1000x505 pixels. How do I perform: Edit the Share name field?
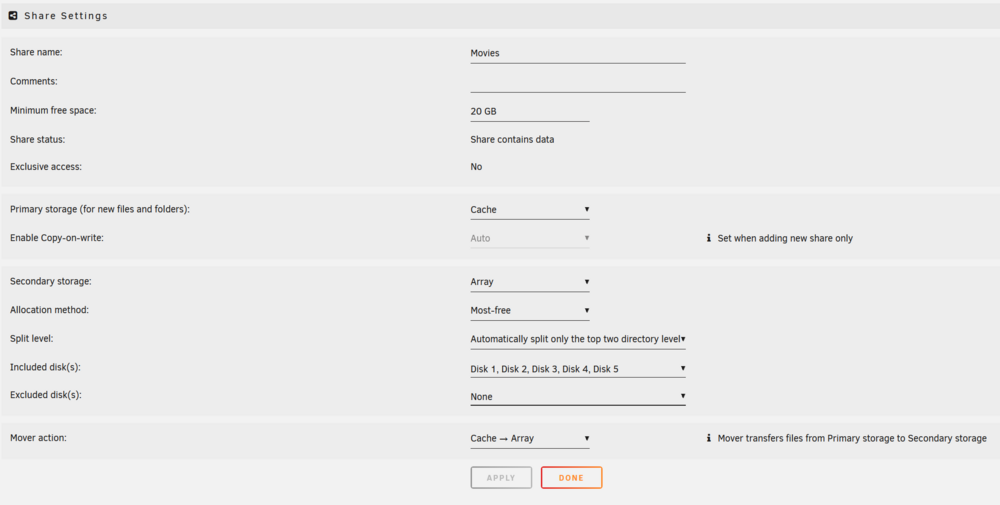pyautogui.click(x=578, y=54)
